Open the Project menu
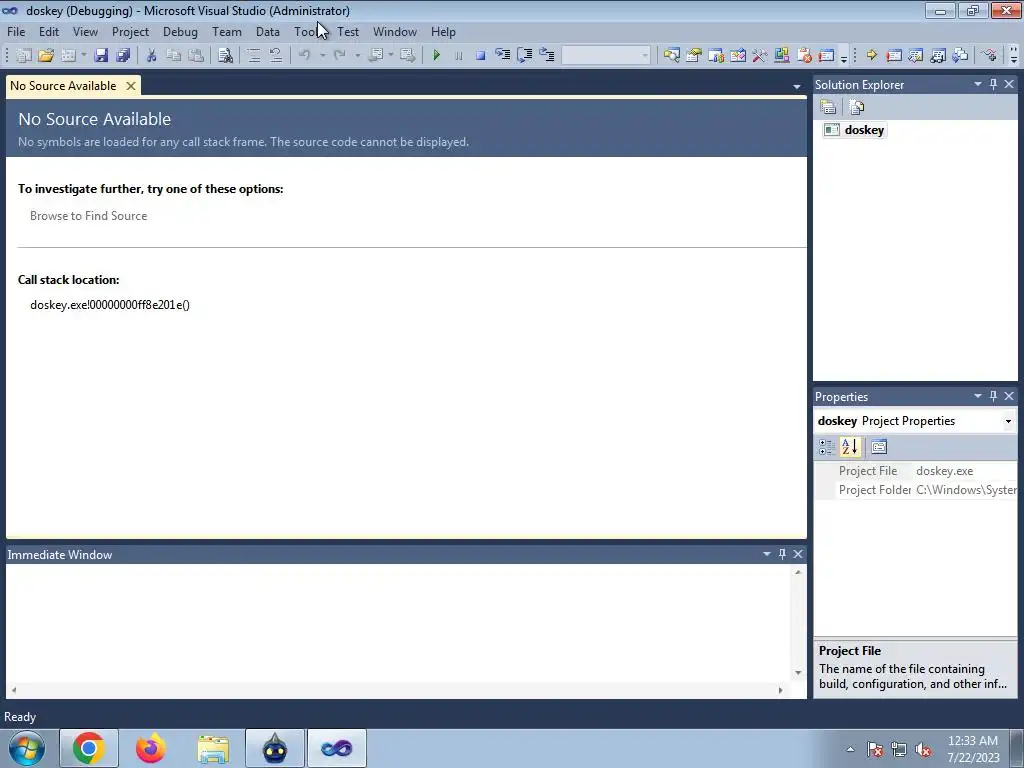This screenshot has height=768, width=1024. pos(130,31)
